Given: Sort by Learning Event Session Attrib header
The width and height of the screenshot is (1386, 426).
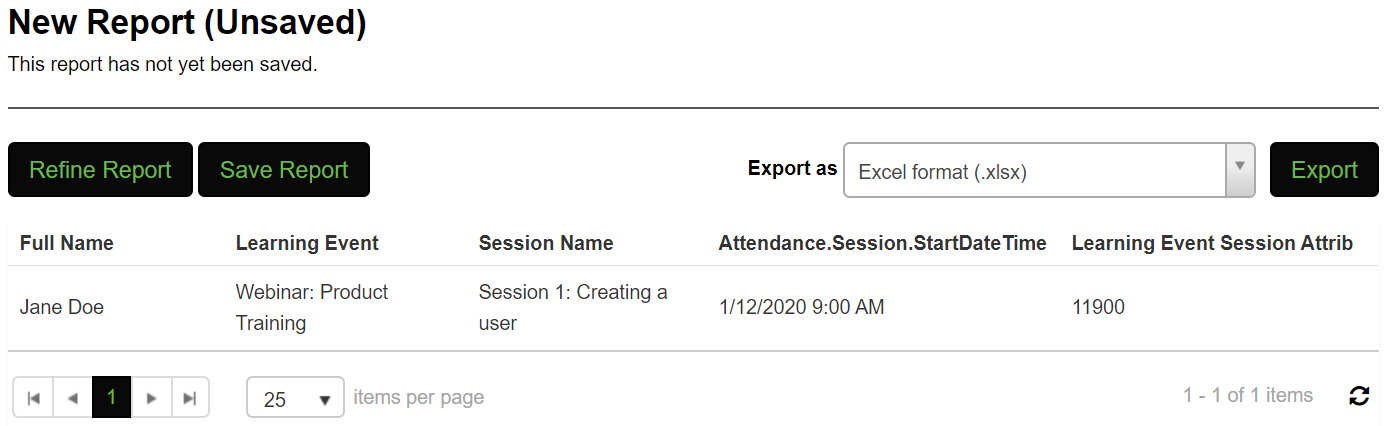Looking at the screenshot, I should pos(1212,243).
